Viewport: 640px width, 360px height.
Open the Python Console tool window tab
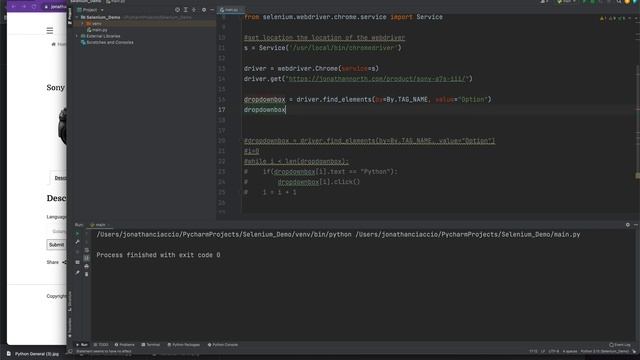coord(223,345)
